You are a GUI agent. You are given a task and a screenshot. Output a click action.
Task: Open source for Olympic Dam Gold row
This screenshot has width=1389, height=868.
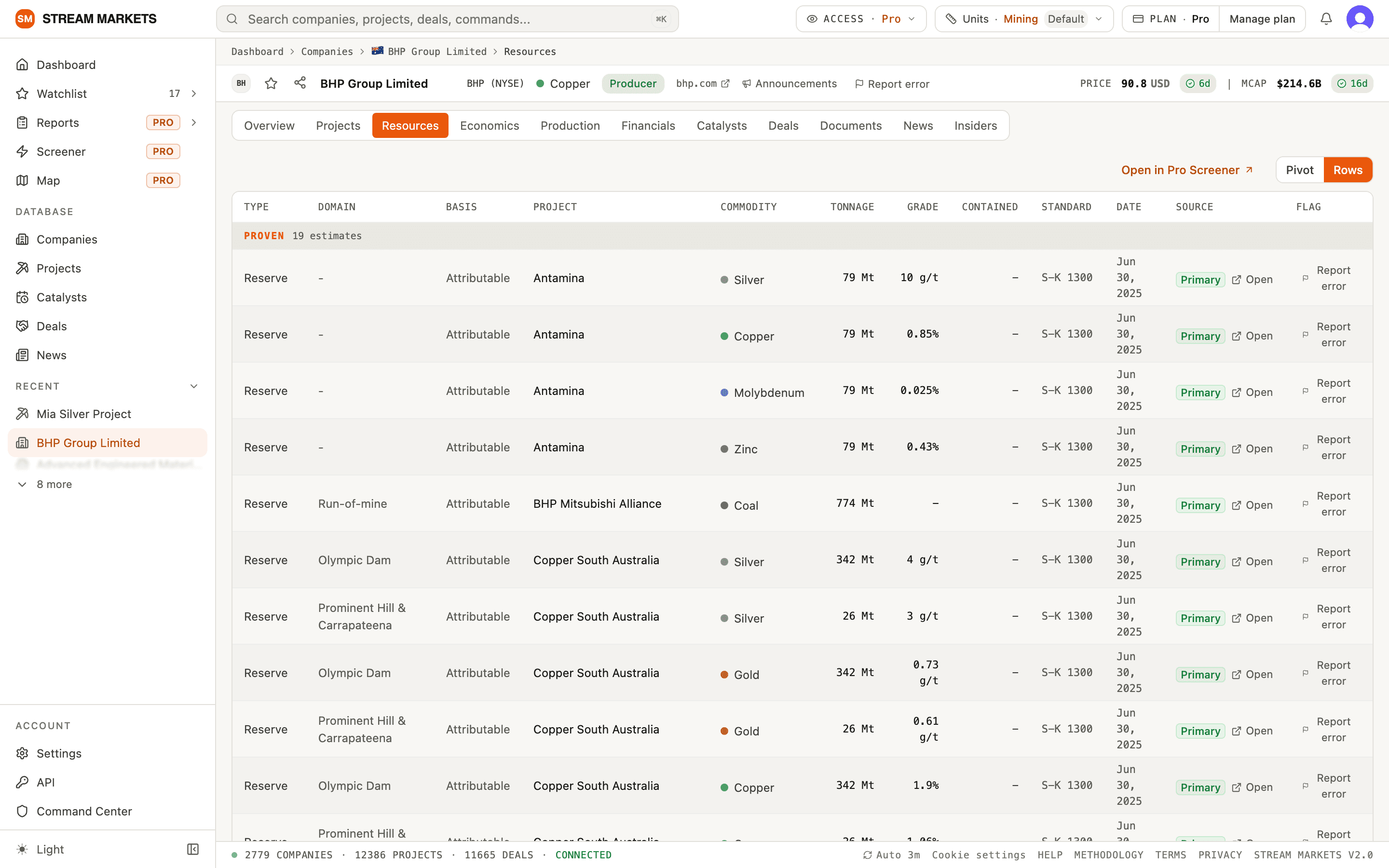tap(1253, 675)
